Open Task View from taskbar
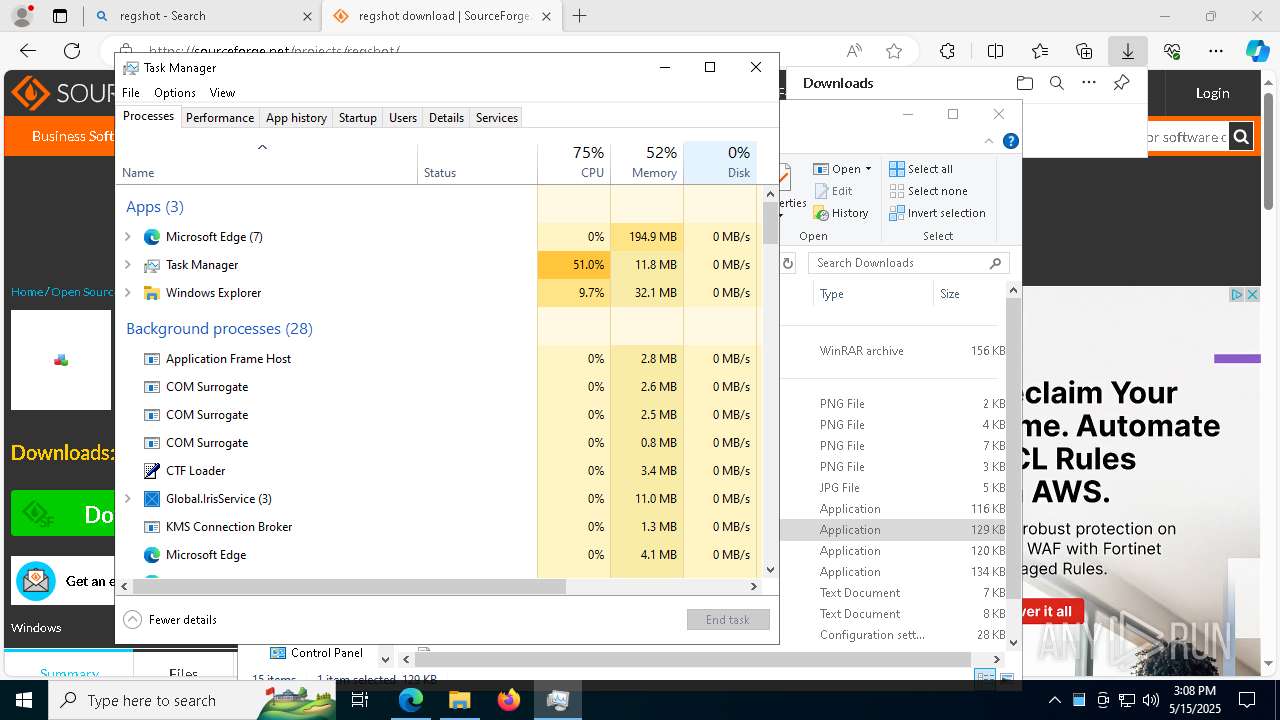 (x=360, y=700)
